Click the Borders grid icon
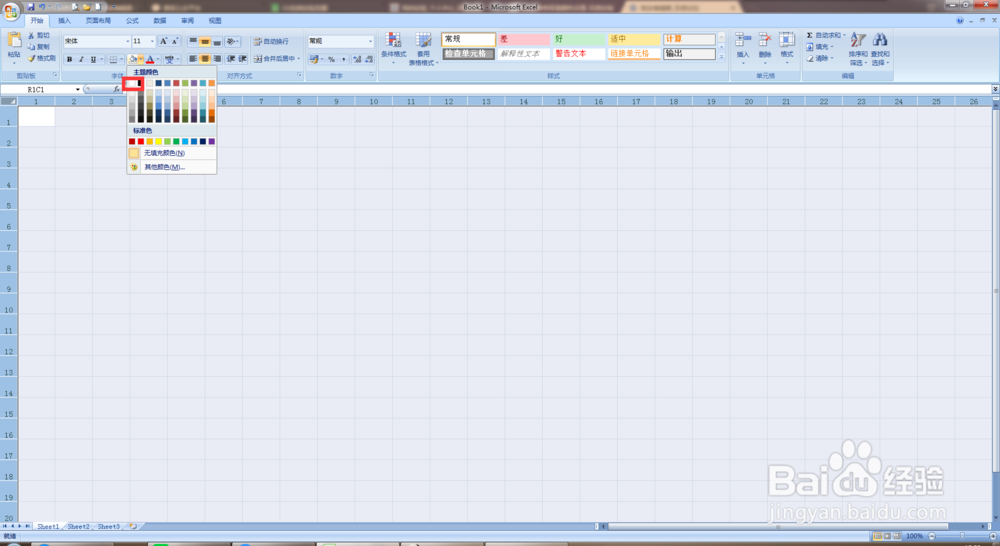Screen dimensions: 1000x546 [113, 59]
